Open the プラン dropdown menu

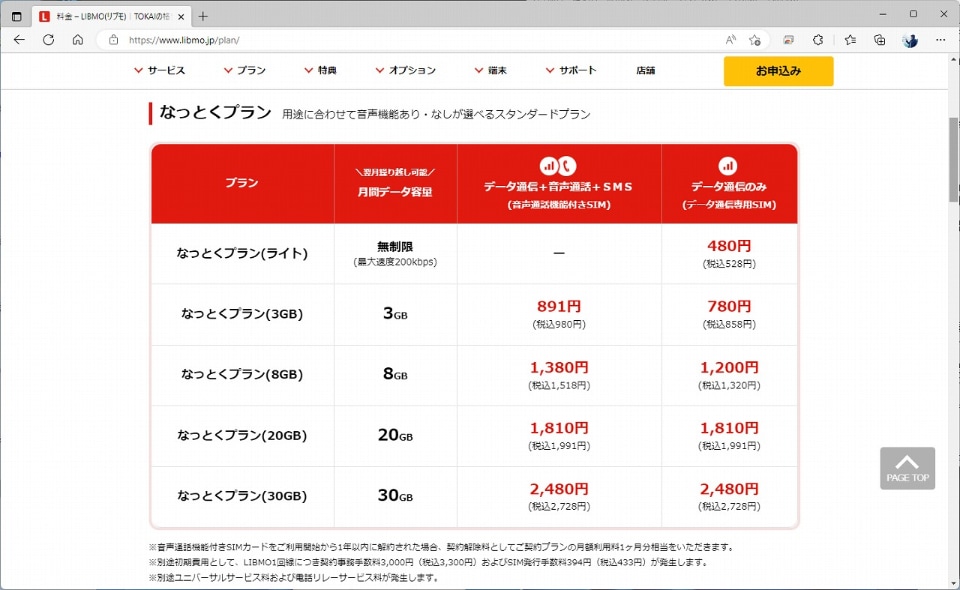click(x=248, y=70)
